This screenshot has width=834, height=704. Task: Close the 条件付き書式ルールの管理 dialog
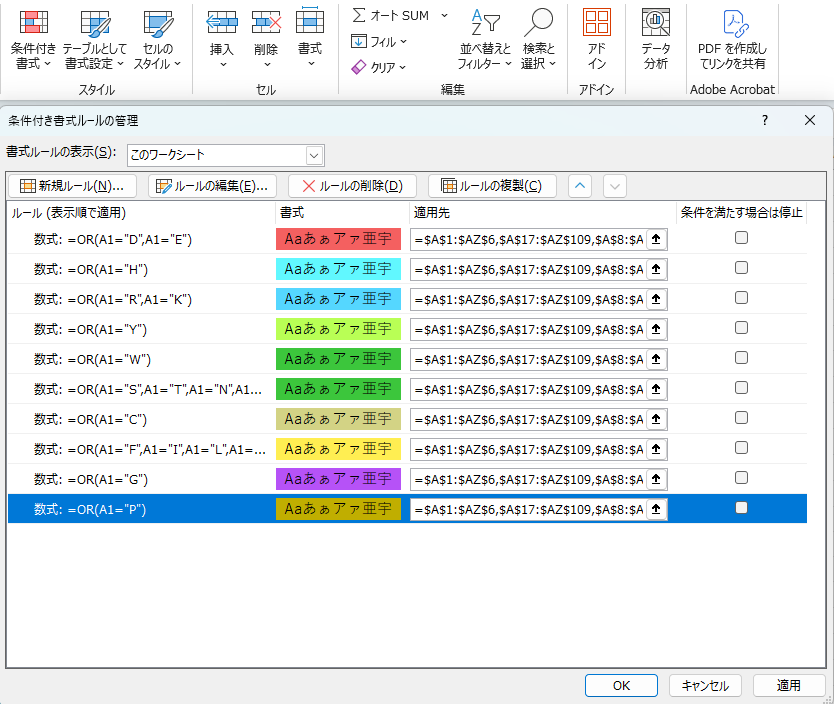[x=810, y=120]
